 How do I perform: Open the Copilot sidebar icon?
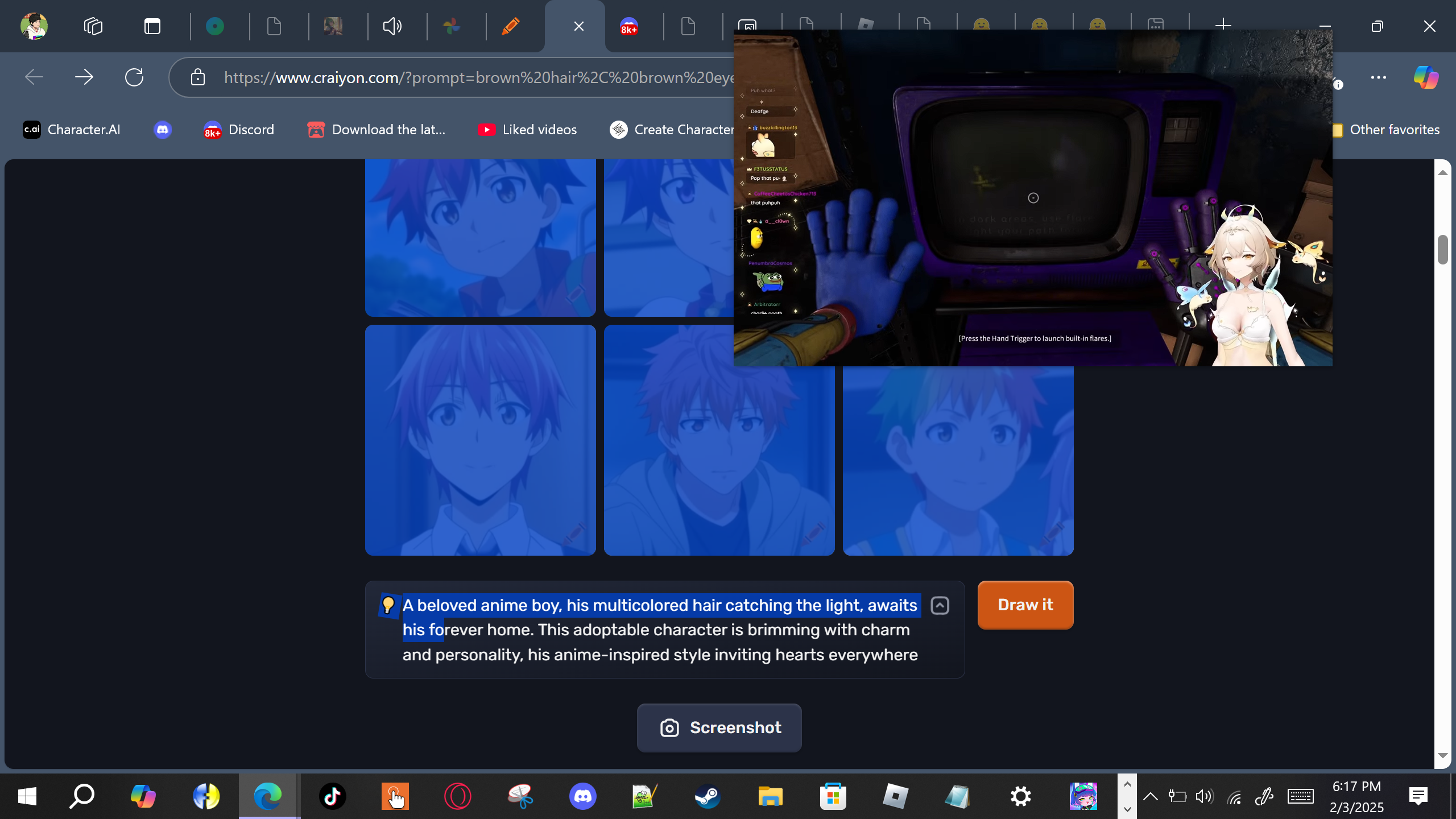click(x=1426, y=77)
